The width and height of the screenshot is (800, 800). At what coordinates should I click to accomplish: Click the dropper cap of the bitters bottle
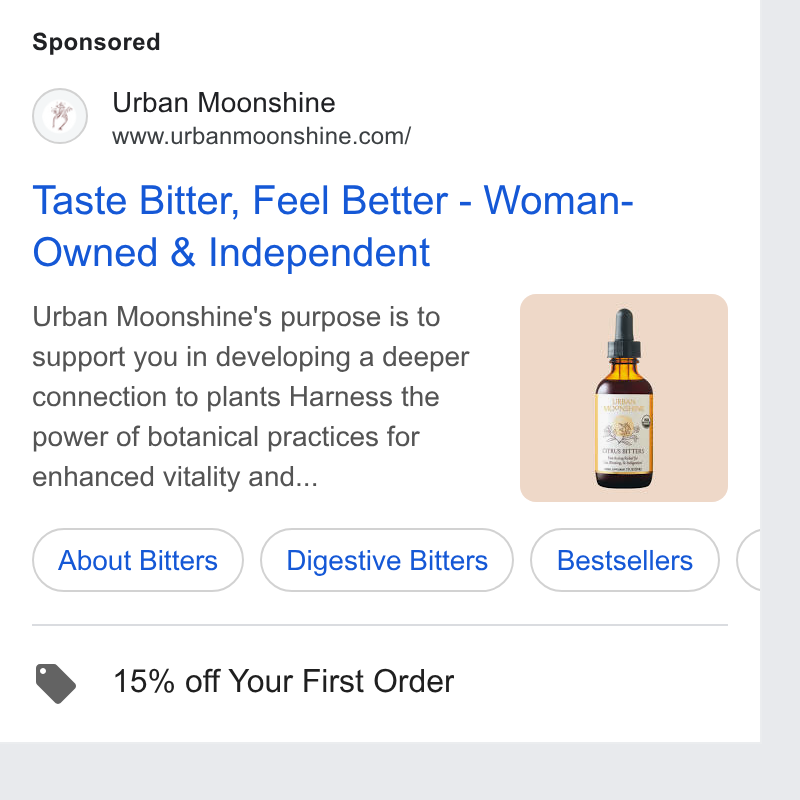click(624, 333)
